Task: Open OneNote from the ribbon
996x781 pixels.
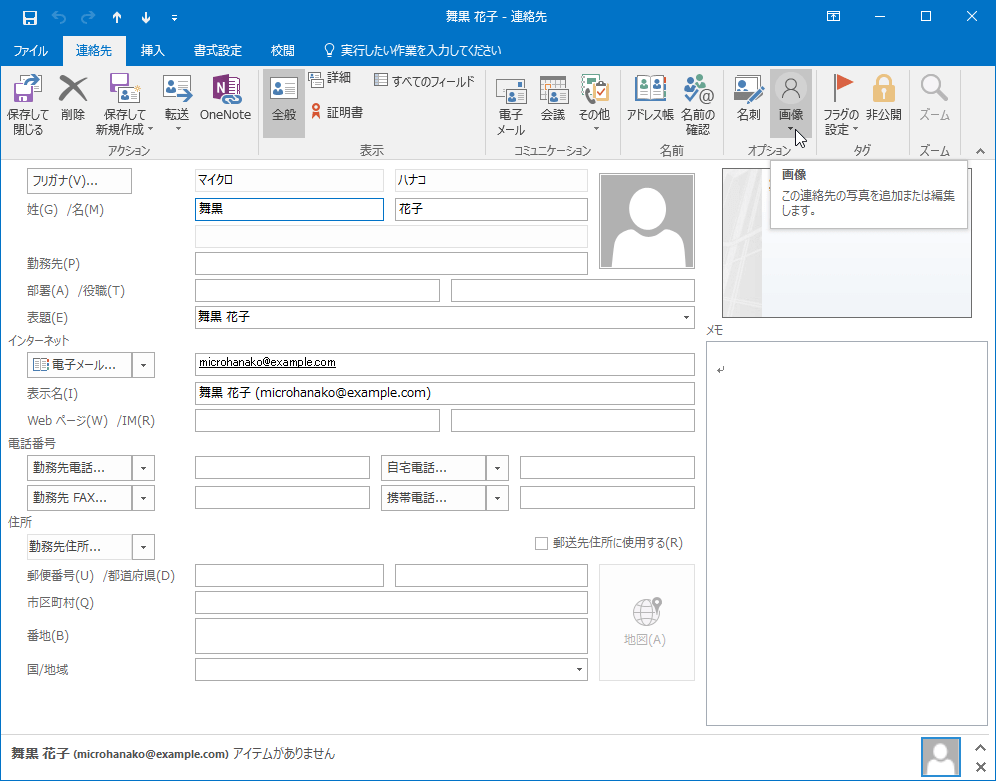Action: coord(225,100)
